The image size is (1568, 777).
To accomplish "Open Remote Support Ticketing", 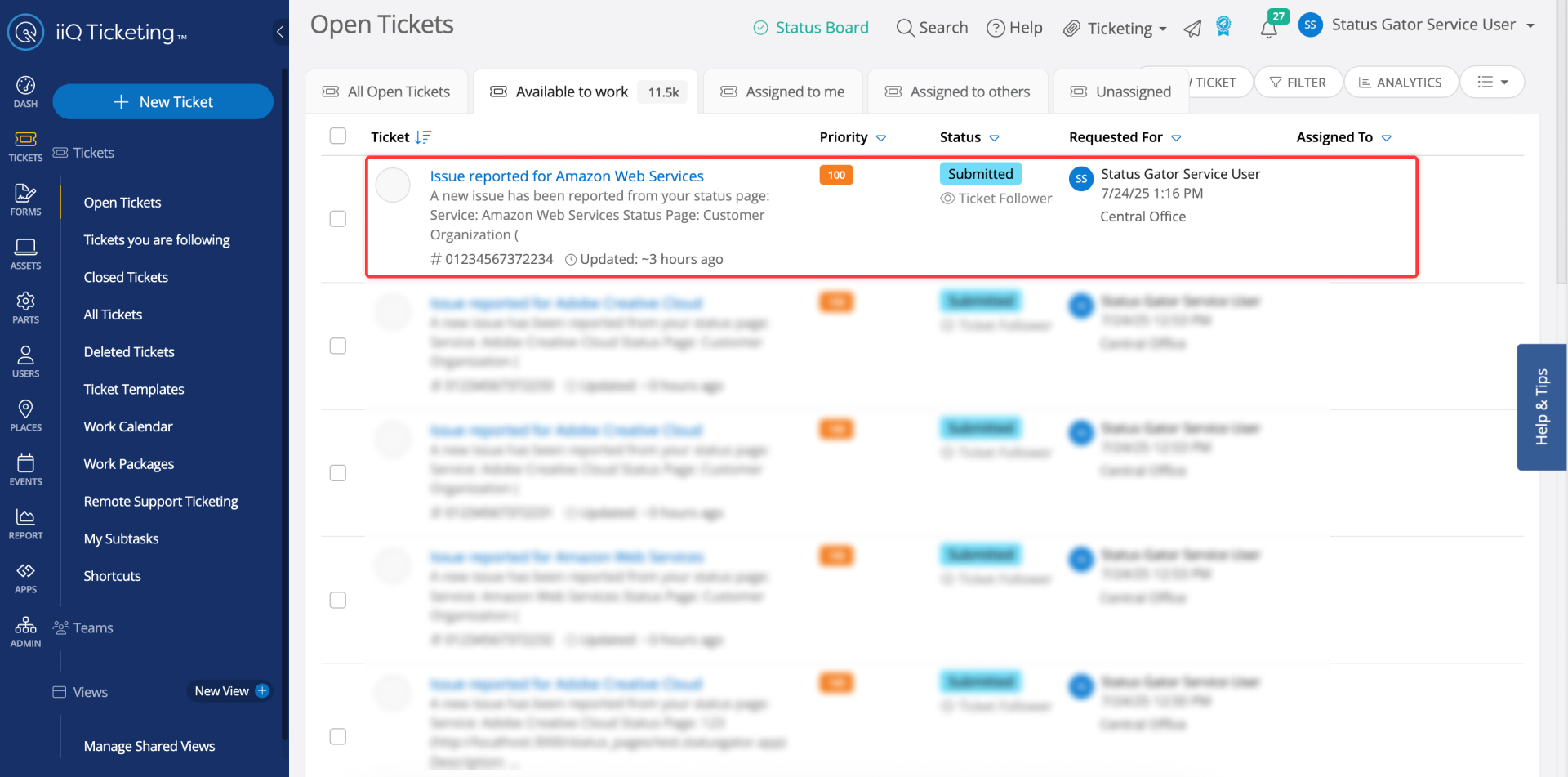I will [161, 502].
